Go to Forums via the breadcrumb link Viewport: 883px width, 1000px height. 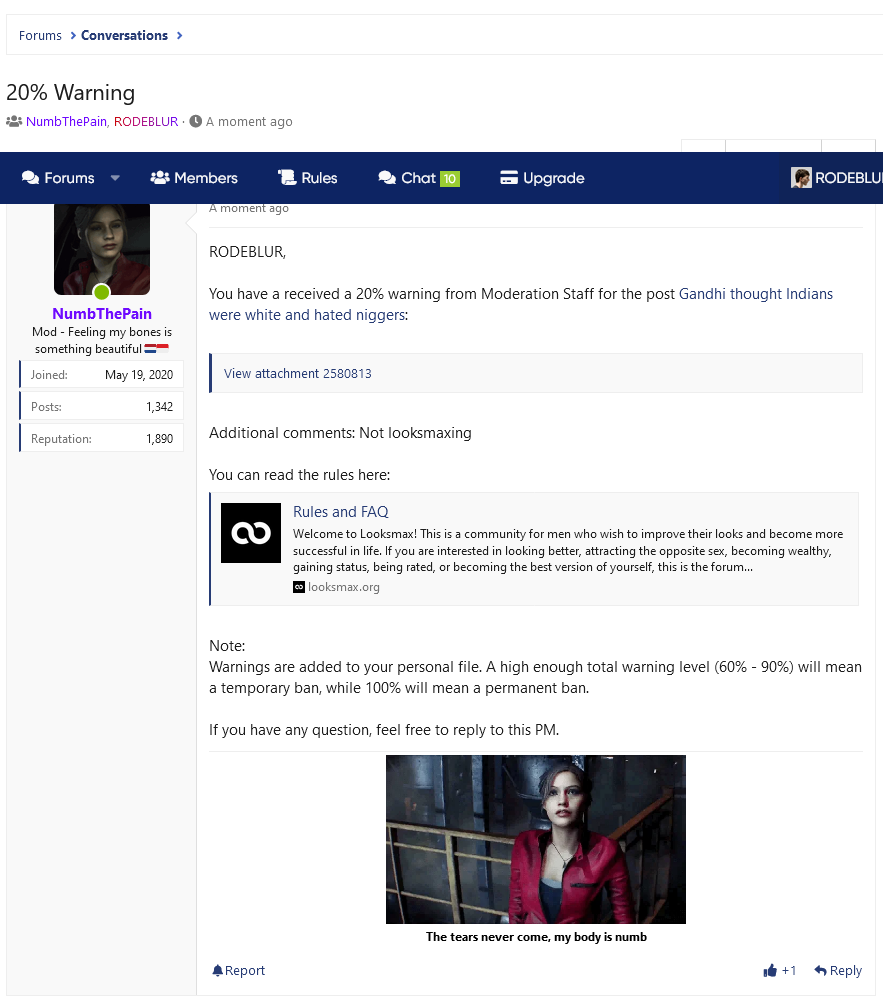click(x=40, y=35)
